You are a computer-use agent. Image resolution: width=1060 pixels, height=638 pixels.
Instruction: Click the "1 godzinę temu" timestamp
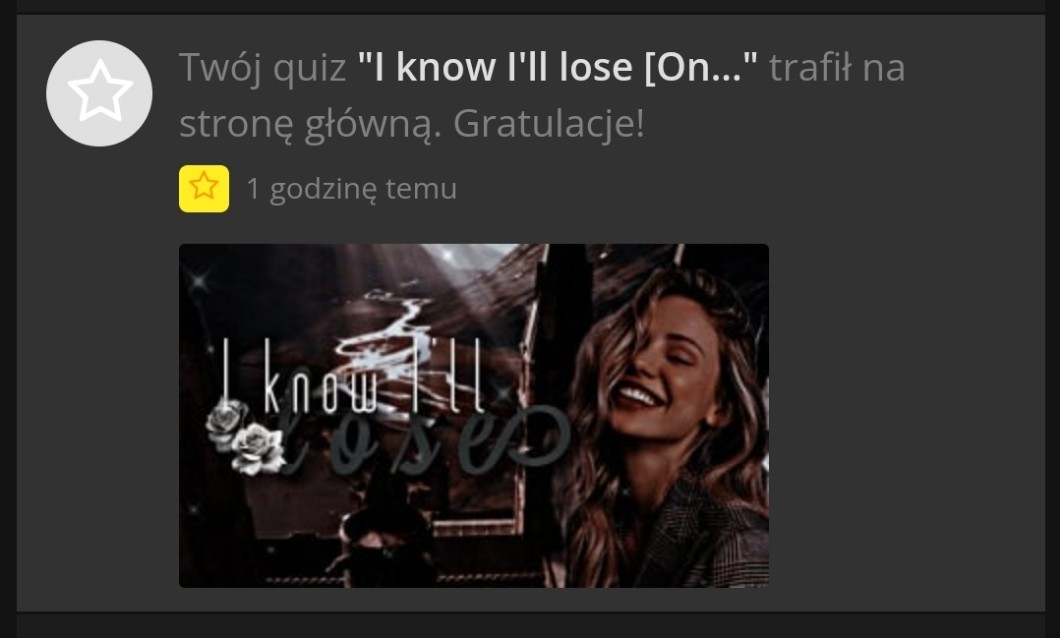pyautogui.click(x=352, y=189)
